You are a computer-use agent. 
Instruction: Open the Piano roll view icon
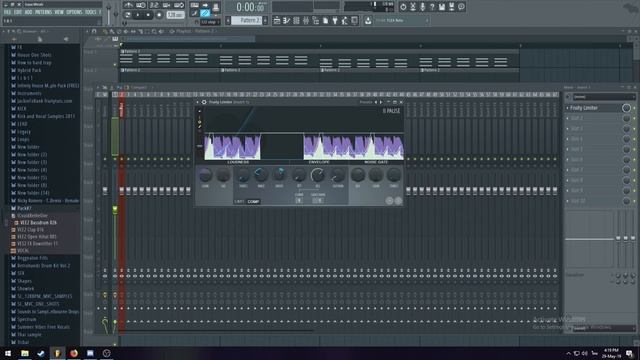[287, 20]
